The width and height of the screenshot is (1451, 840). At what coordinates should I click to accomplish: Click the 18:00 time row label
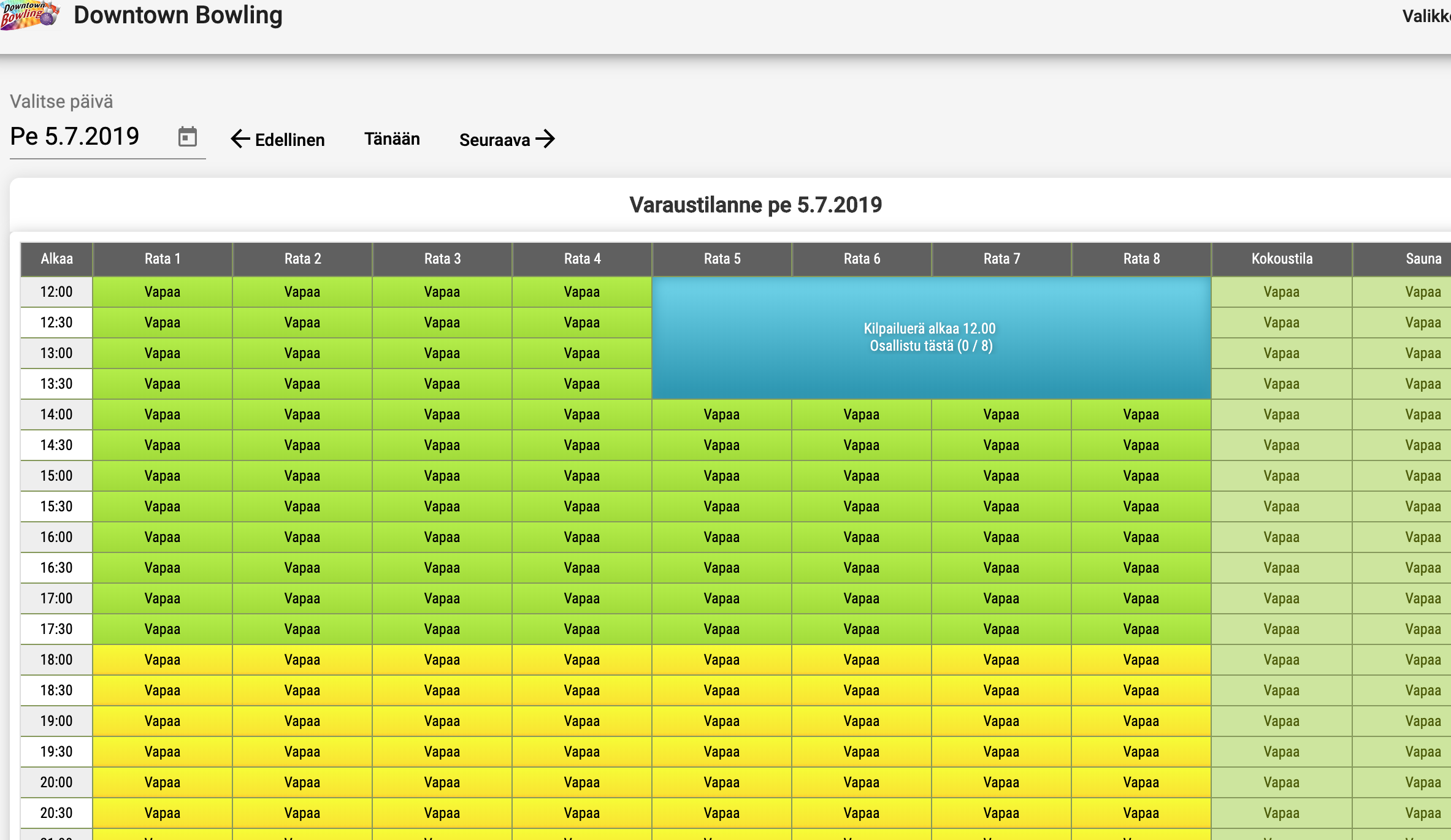click(x=56, y=660)
